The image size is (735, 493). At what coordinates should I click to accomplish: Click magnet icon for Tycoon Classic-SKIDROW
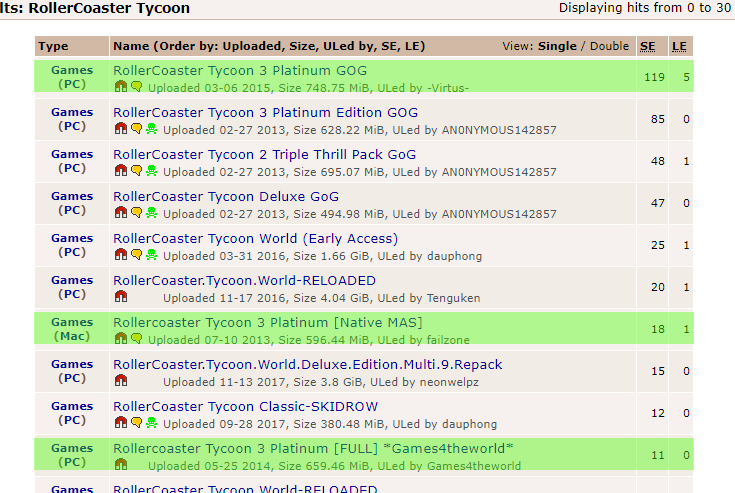click(121, 423)
